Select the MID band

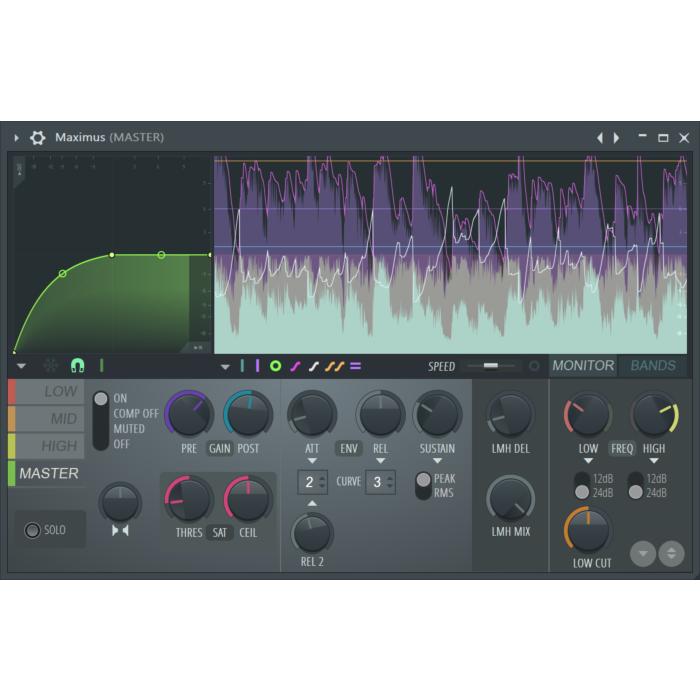pos(46,419)
